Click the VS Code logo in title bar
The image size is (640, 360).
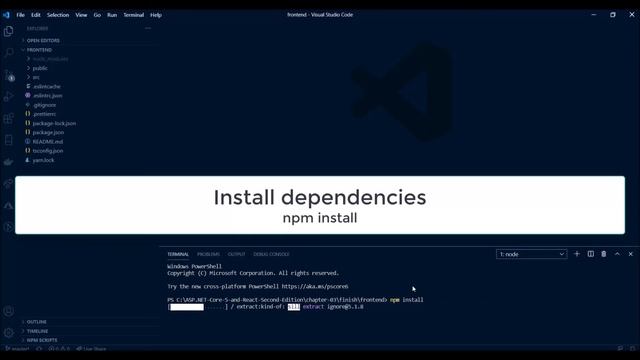(6, 15)
